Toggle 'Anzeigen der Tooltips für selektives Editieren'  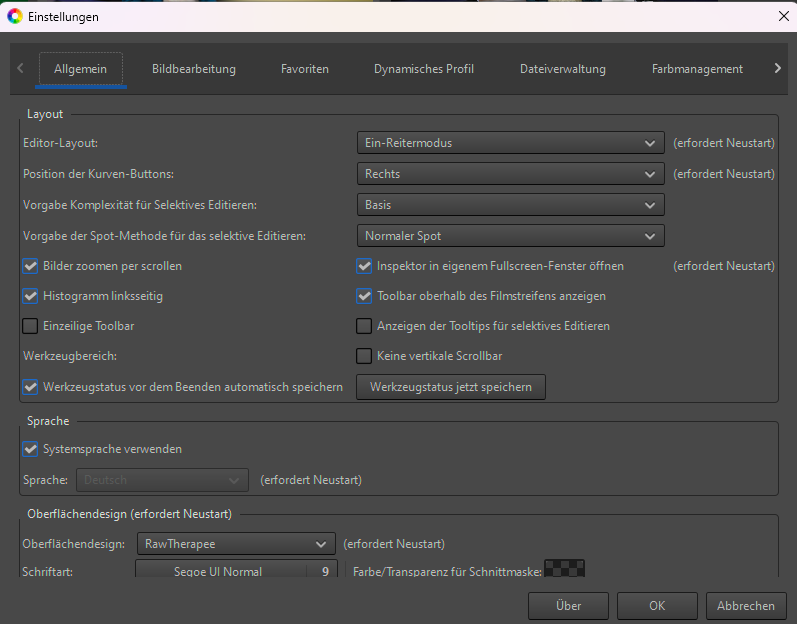click(364, 326)
